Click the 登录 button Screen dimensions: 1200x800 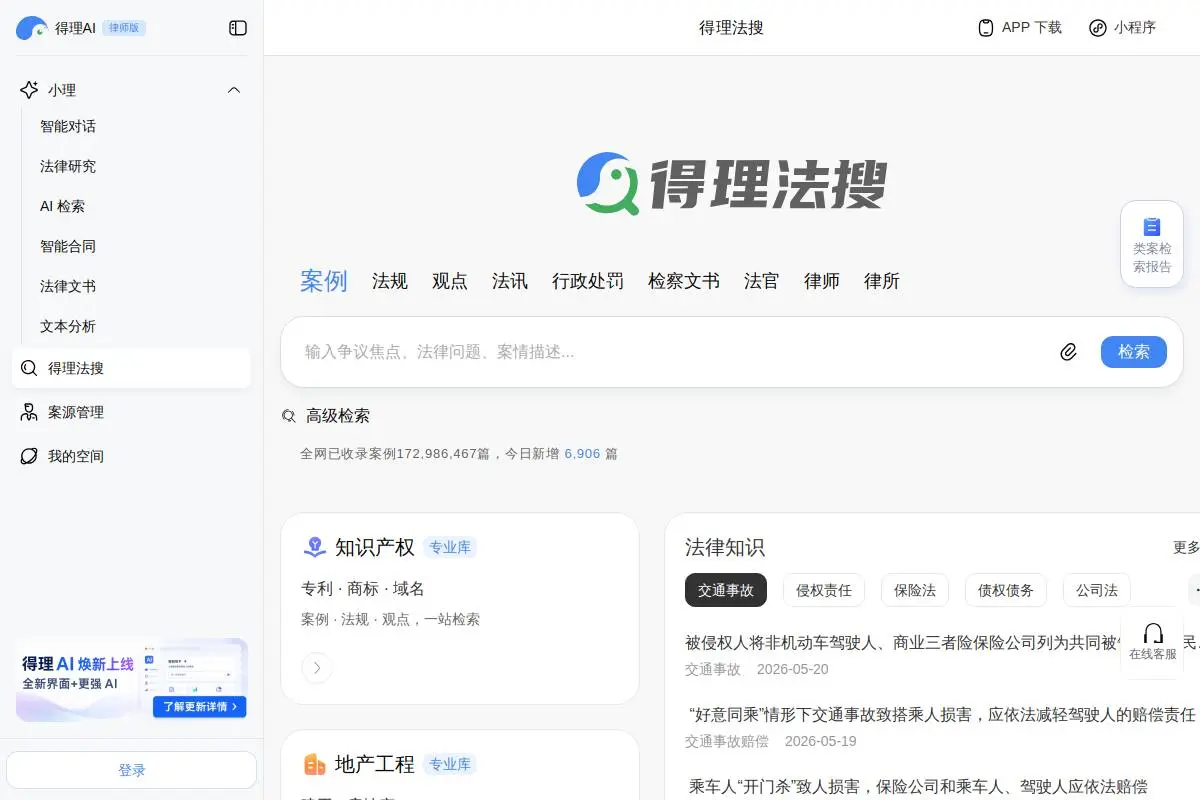(x=132, y=770)
